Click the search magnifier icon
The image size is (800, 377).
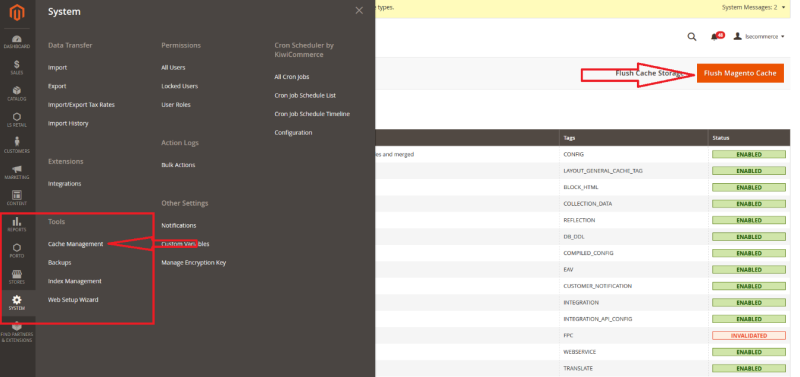pos(692,37)
